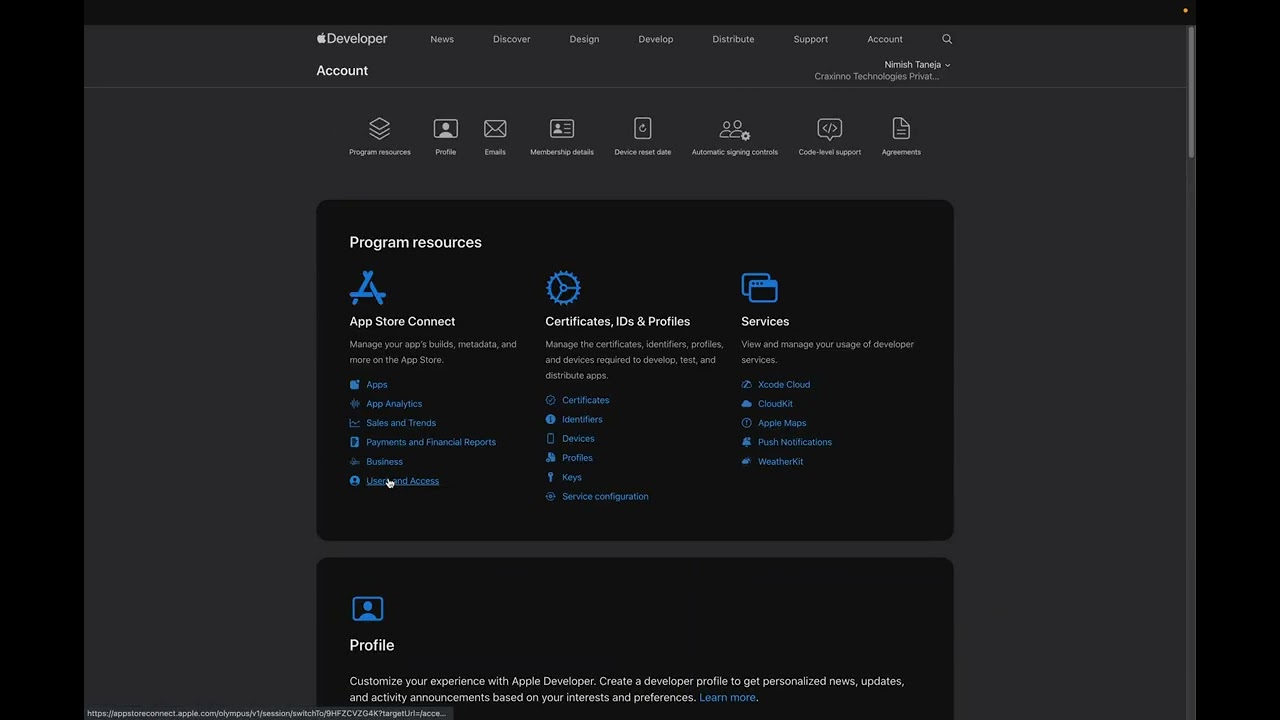Open the Support menu
The height and width of the screenshot is (720, 1280).
[x=811, y=39]
